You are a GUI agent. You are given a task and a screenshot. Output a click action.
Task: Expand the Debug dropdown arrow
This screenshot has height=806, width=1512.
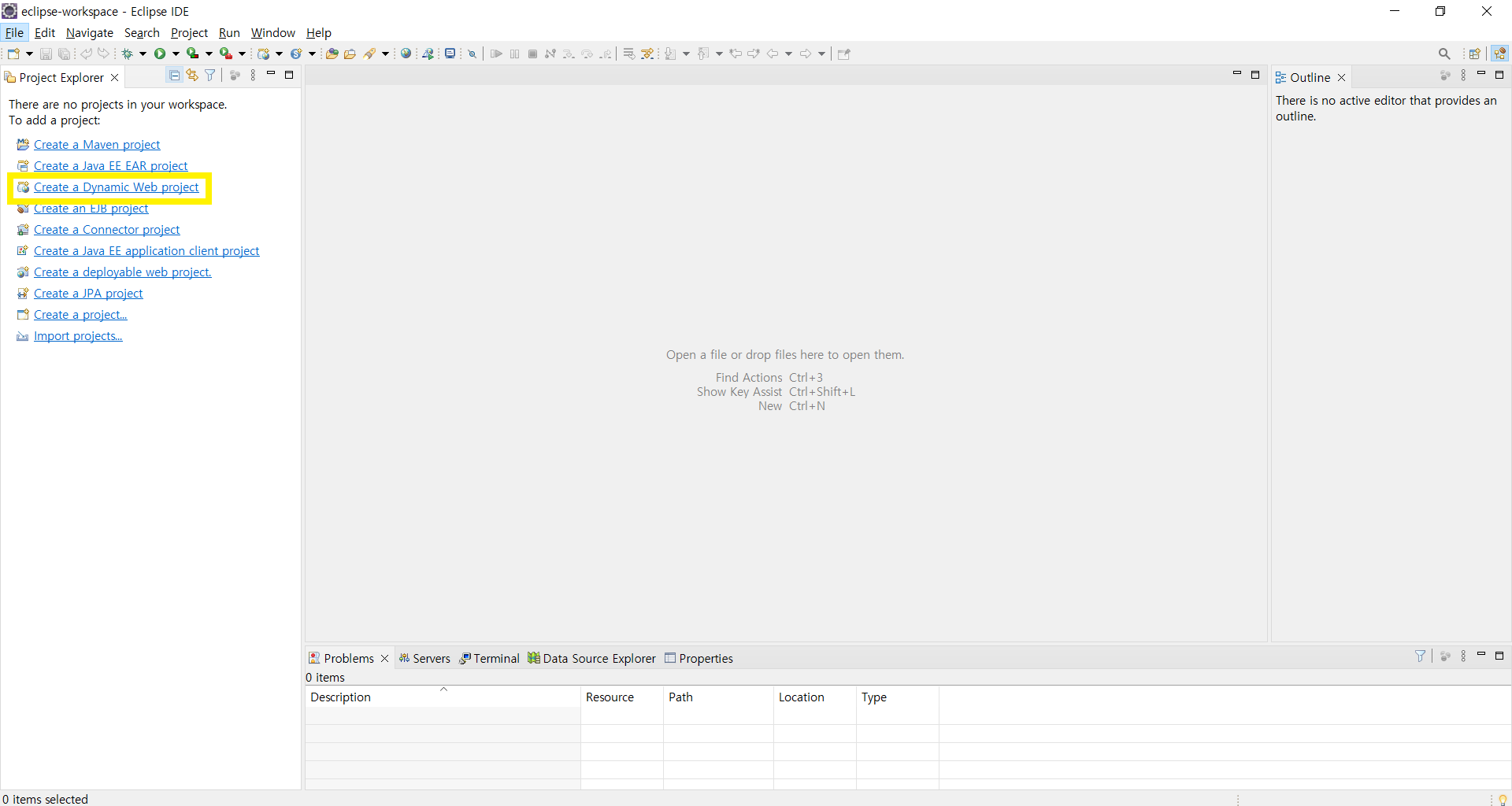143,54
